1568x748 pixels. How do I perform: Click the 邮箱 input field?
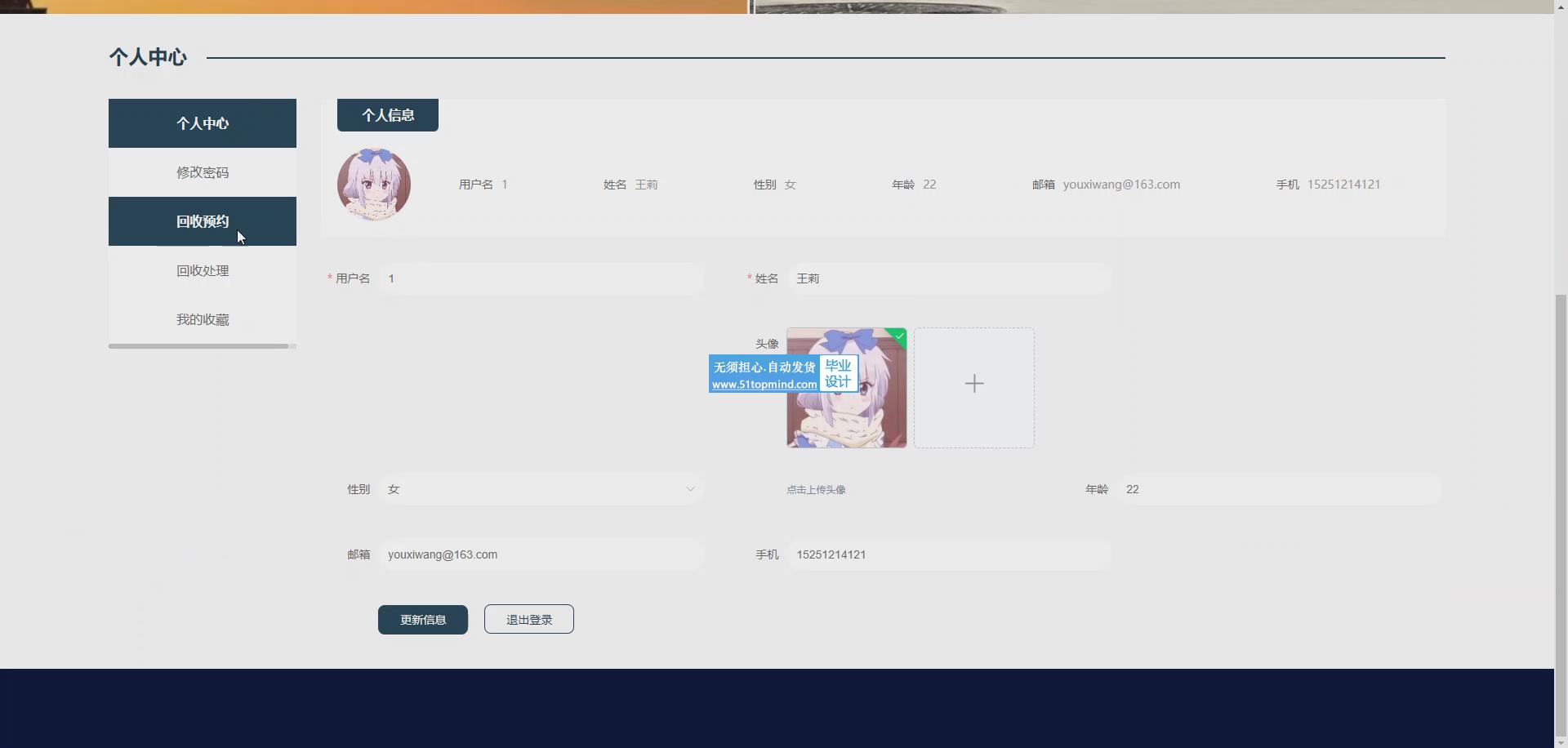(x=541, y=554)
